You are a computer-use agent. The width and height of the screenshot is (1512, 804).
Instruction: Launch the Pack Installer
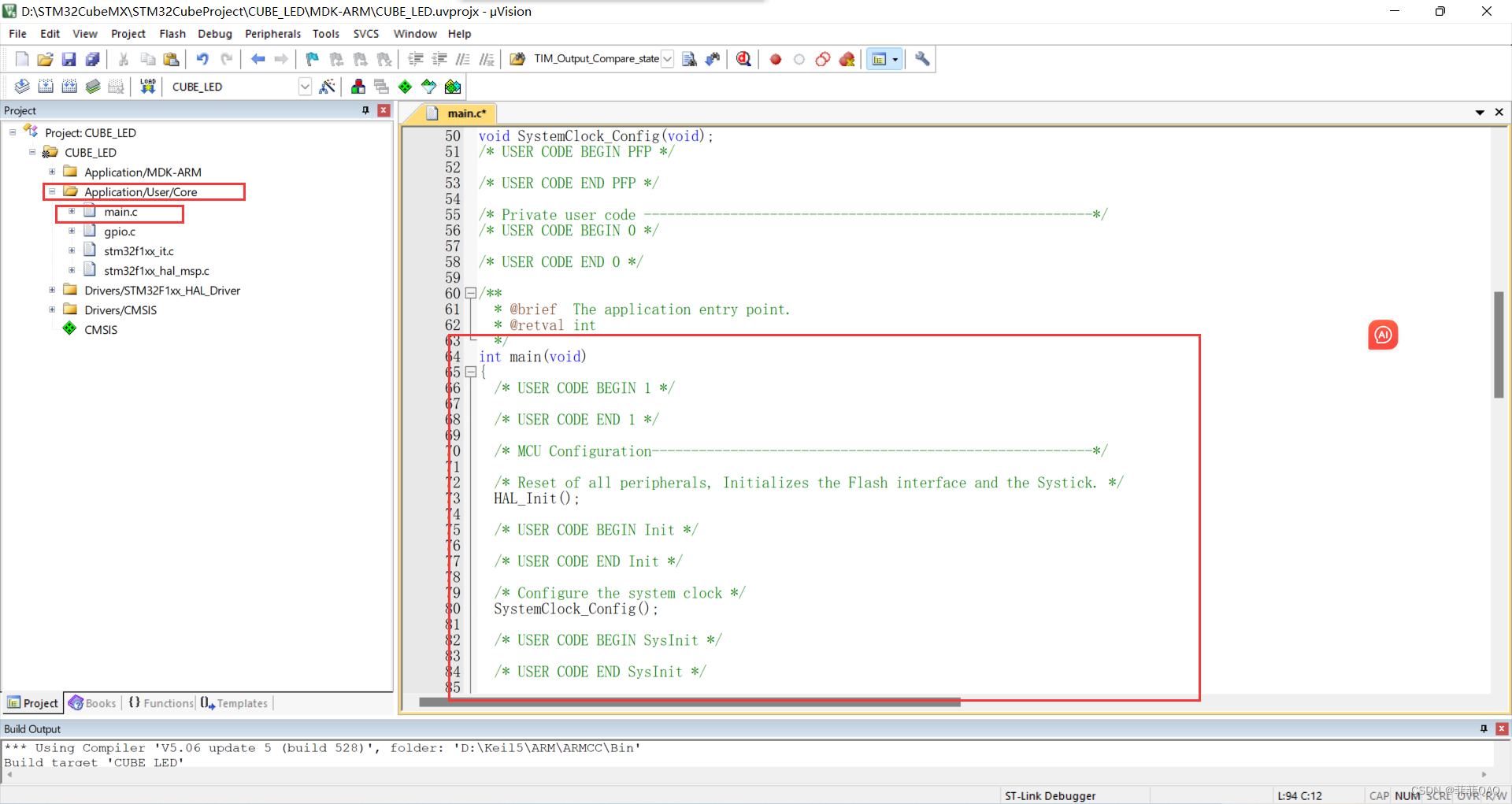(453, 87)
